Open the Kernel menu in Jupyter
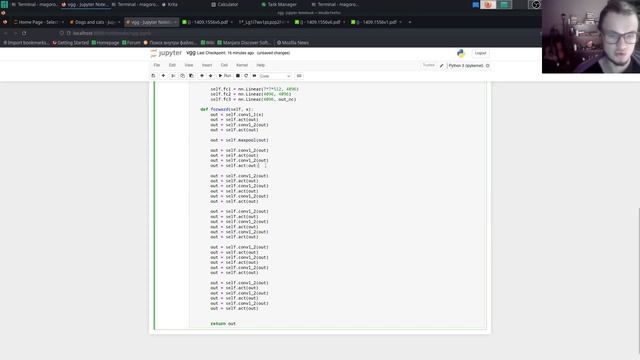This screenshot has height=360, width=640. click(x=242, y=65)
